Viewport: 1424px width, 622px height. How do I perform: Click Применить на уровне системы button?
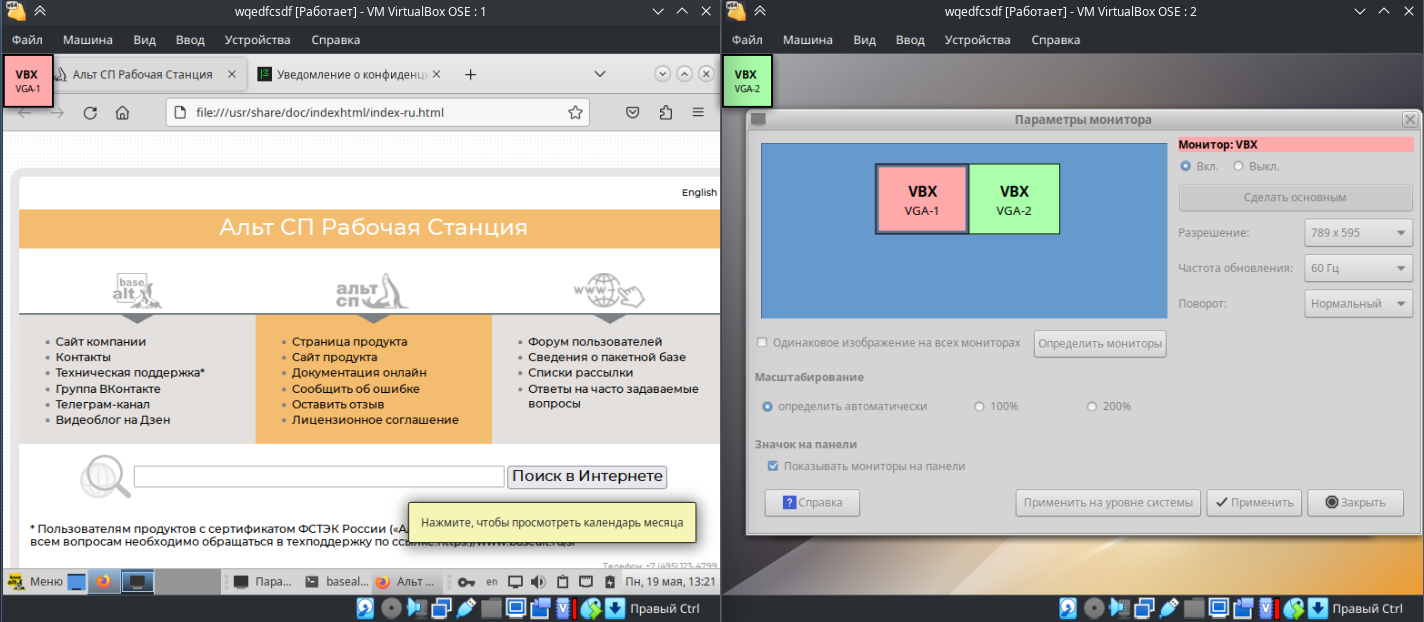(x=1109, y=503)
